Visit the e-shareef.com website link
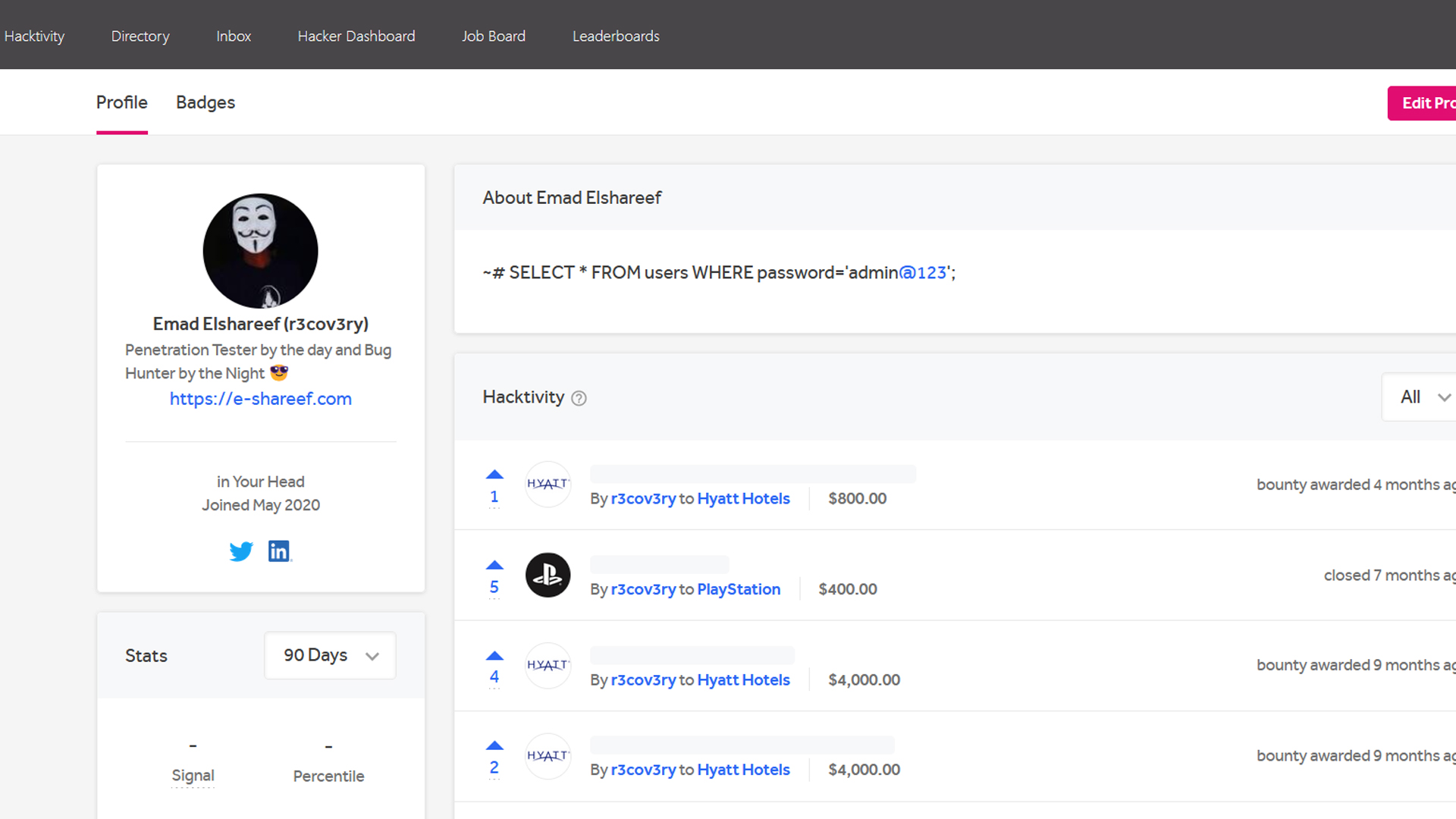 (260, 398)
